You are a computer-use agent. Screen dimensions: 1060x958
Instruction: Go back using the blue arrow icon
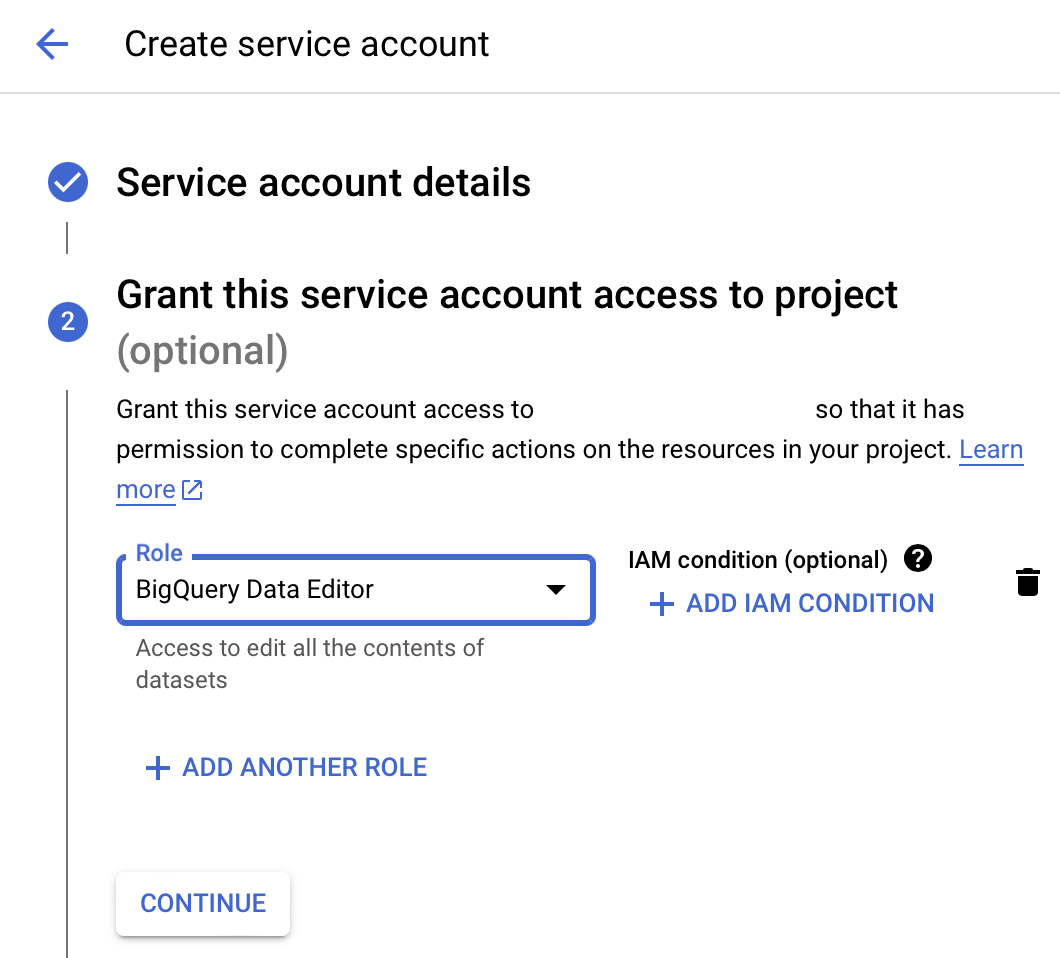click(51, 44)
